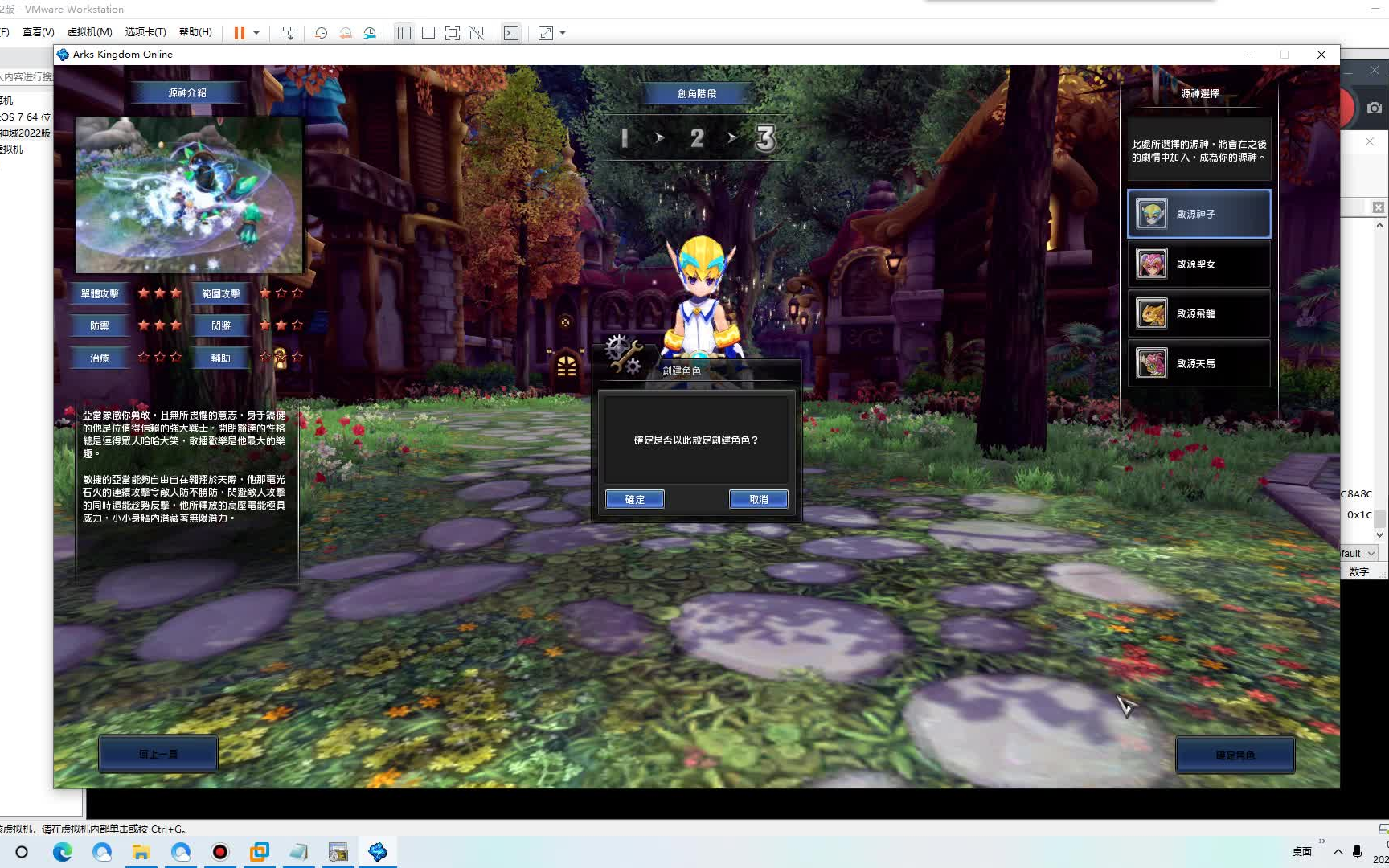The width and height of the screenshot is (1389, 868).
Task: Click the Arks Kingdom Online window icon
Action: coord(63,55)
